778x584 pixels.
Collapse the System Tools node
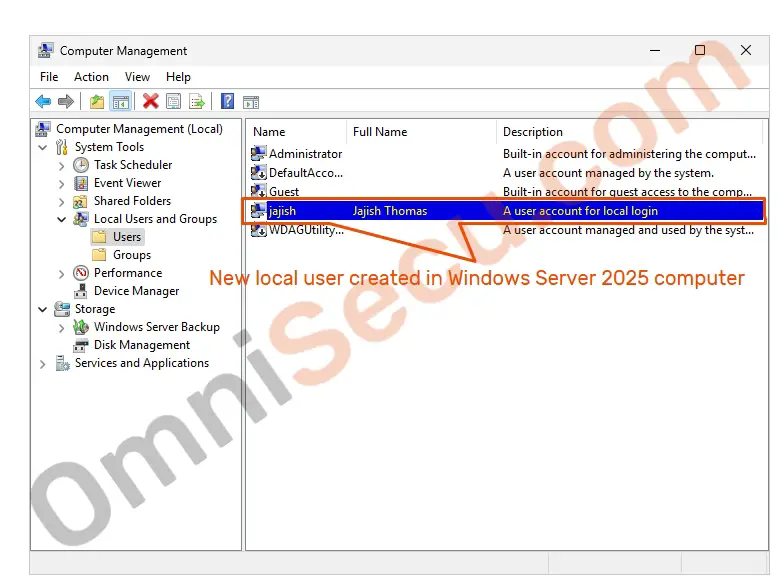[x=43, y=147]
